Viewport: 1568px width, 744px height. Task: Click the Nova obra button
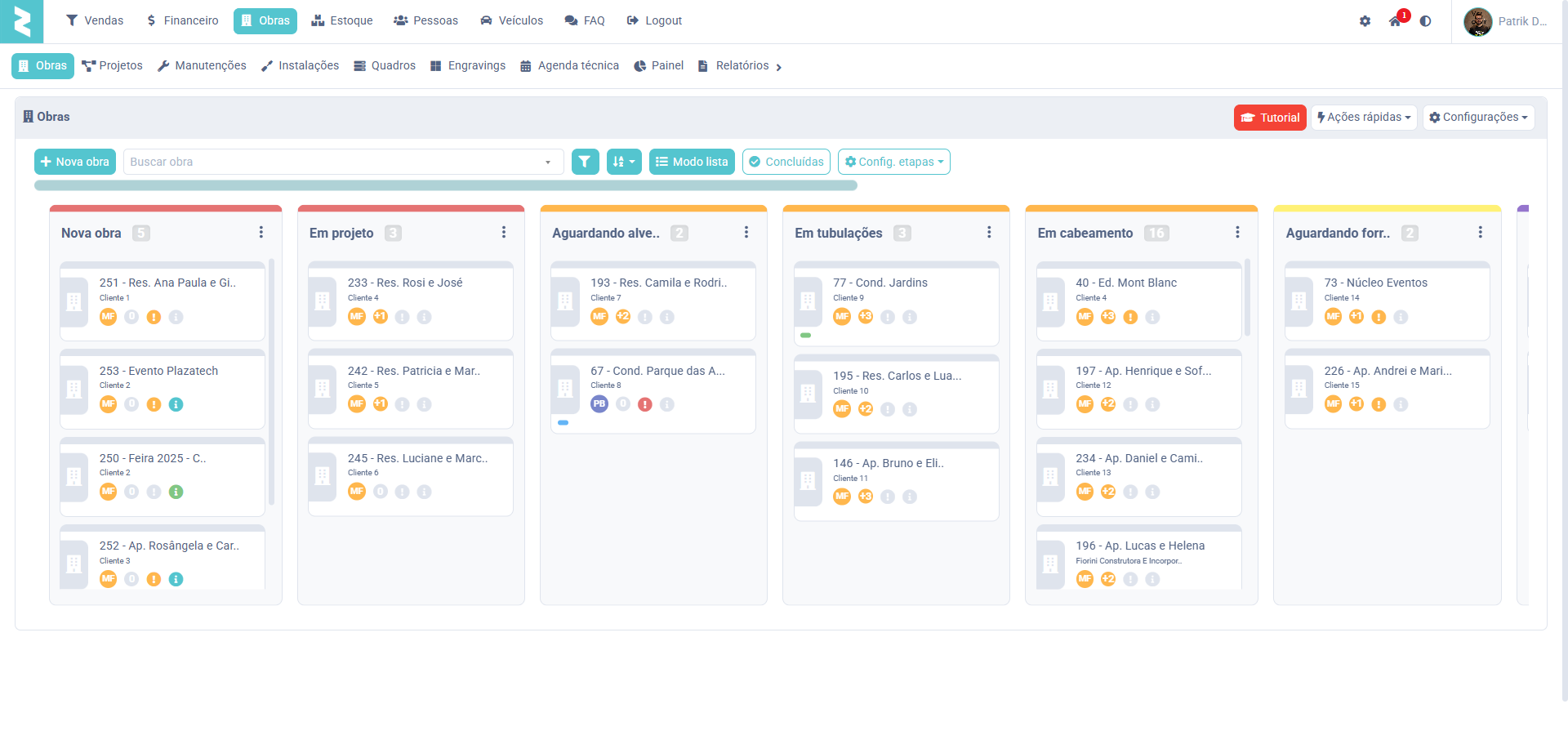pyautogui.click(x=75, y=162)
